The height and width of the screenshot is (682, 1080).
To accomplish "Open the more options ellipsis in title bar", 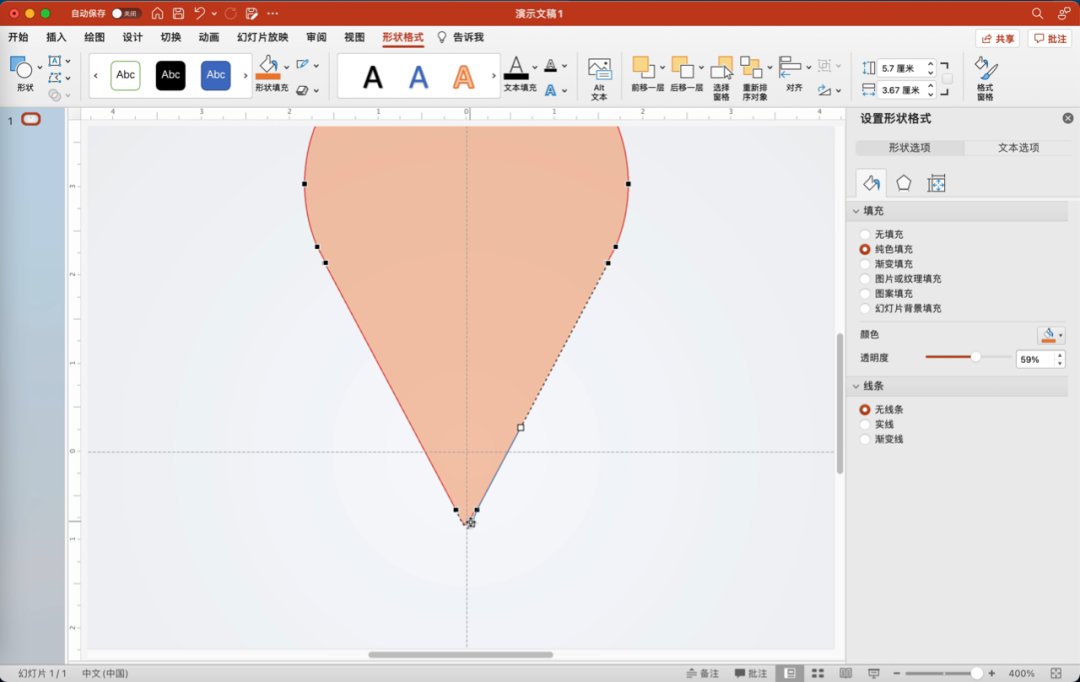I will click(273, 13).
